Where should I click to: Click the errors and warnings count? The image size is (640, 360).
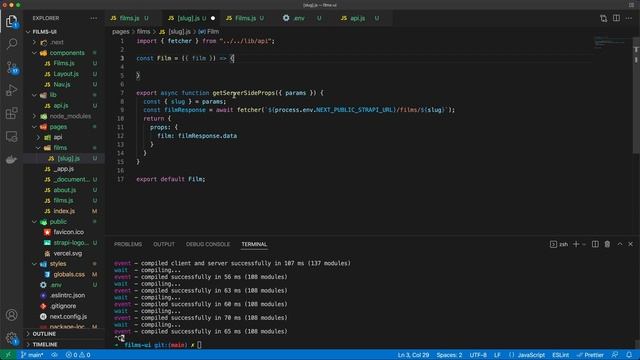coord(78,355)
